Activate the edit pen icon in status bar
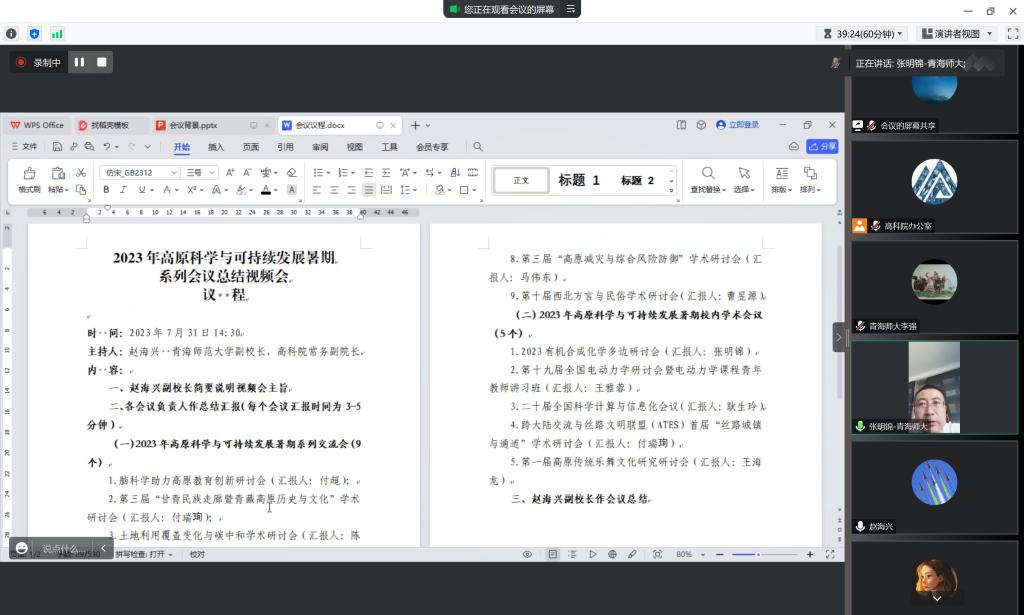Viewport: 1024px width, 615px height. pyautogui.click(x=631, y=553)
